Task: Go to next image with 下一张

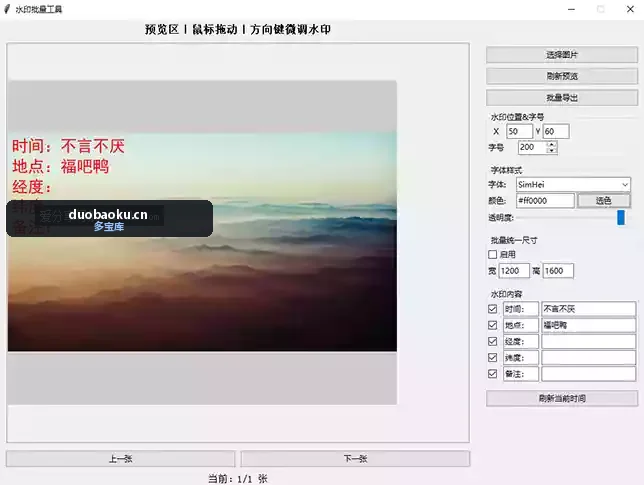Action: (355, 459)
